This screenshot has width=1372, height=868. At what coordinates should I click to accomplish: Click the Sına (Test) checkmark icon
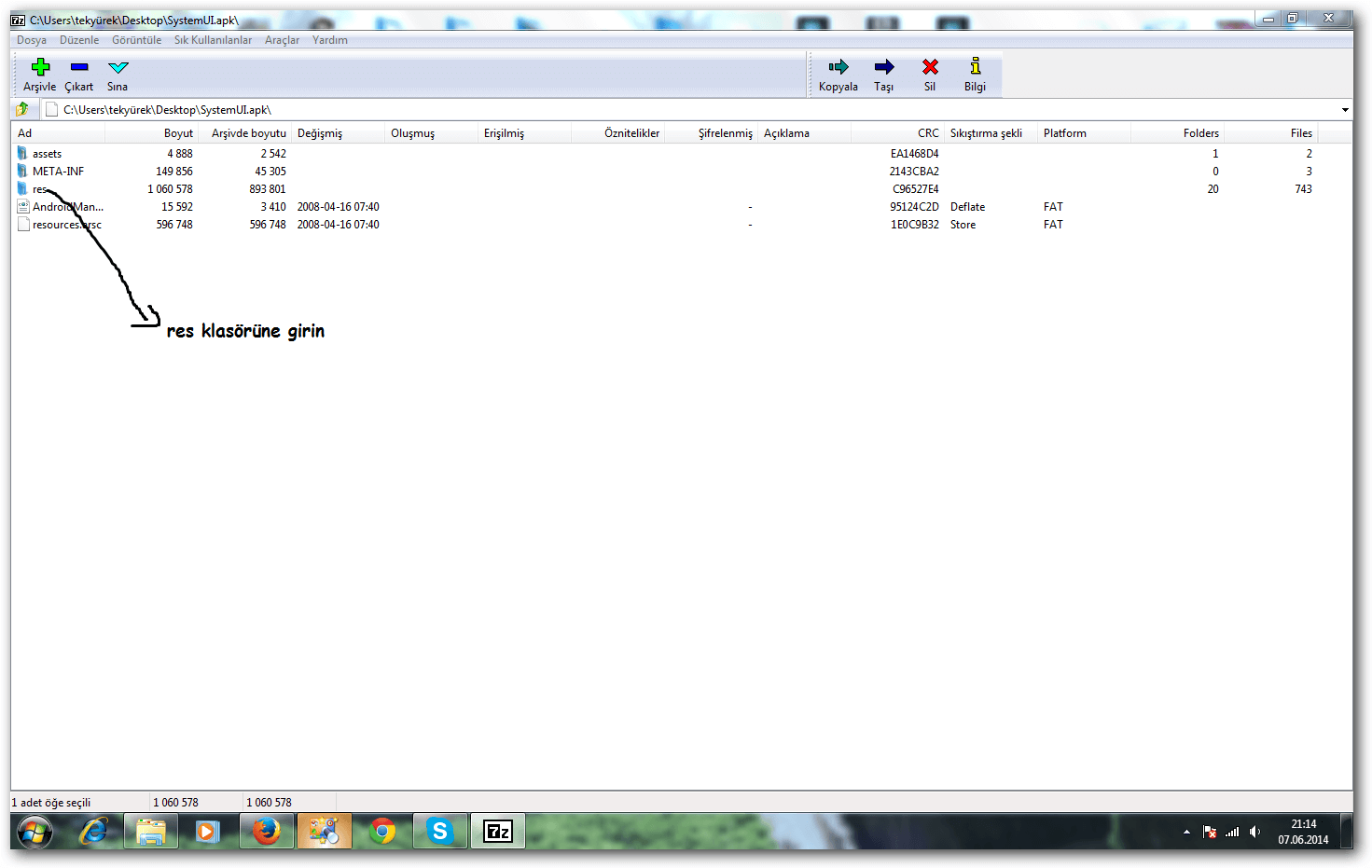click(x=118, y=67)
